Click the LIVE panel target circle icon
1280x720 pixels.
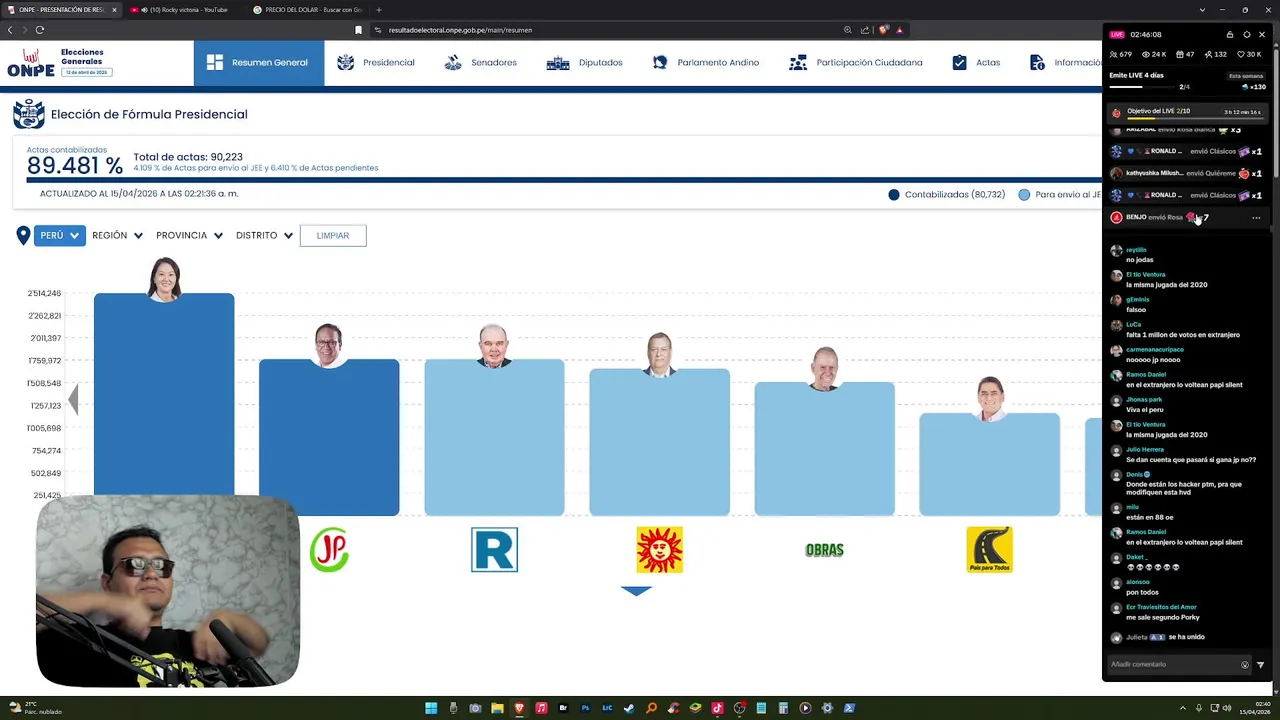point(1247,34)
